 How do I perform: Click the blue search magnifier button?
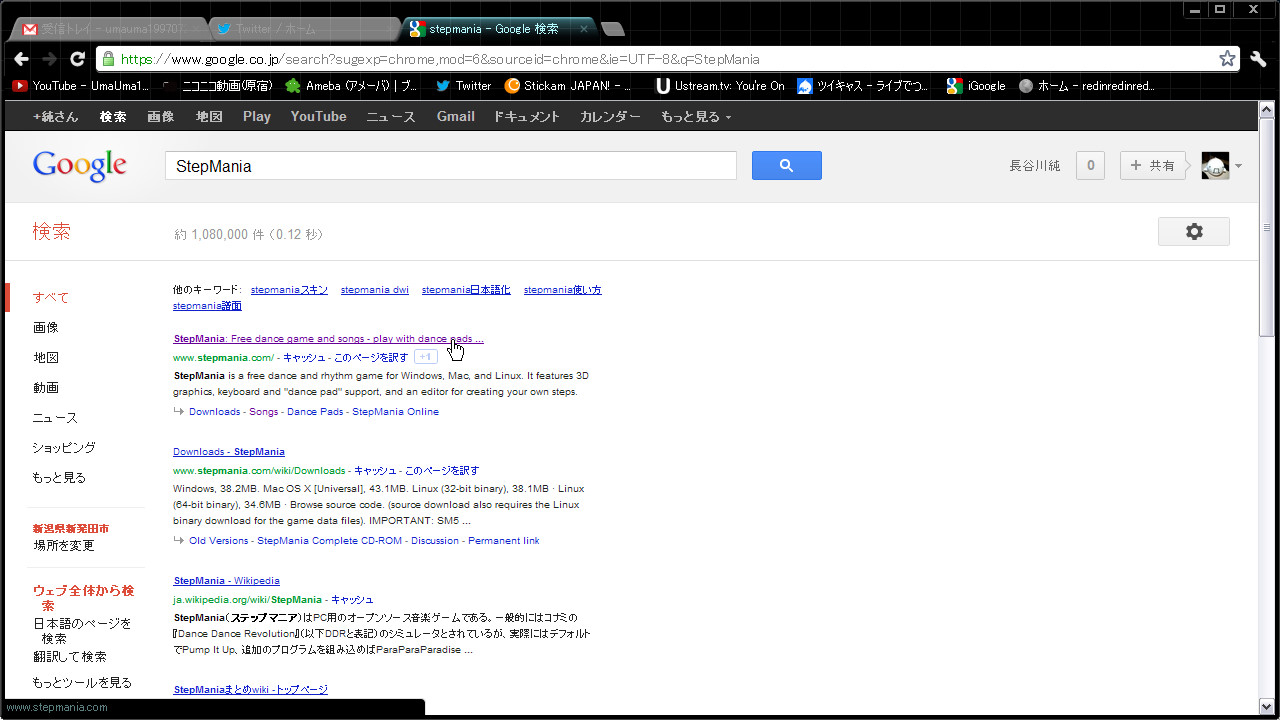pos(786,166)
